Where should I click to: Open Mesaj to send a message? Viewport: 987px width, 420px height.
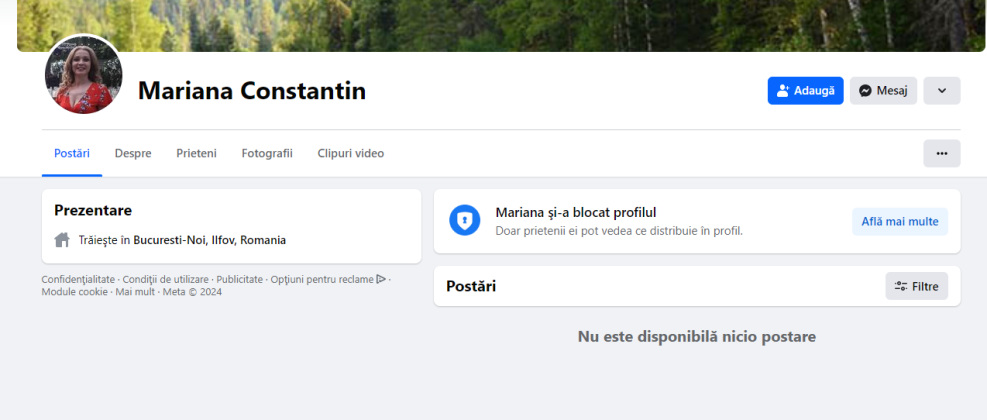click(x=883, y=91)
